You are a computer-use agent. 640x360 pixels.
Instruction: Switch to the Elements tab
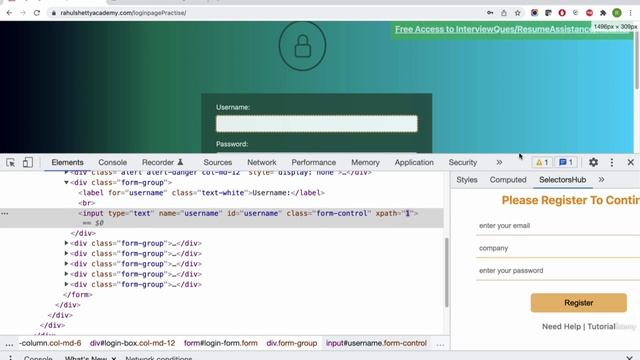[x=67, y=162]
